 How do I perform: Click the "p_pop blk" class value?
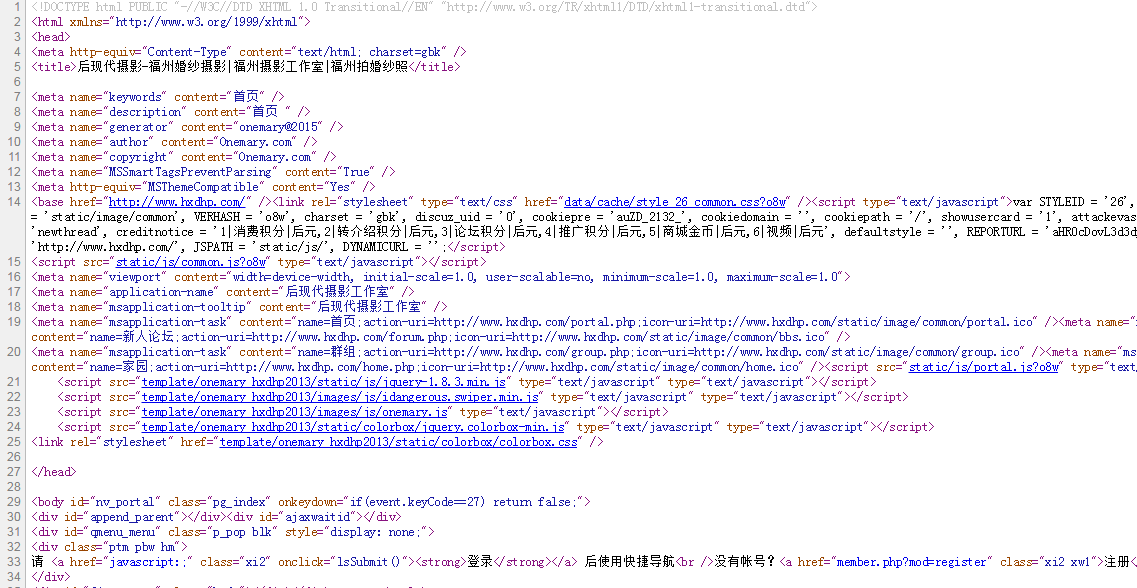tap(241, 532)
